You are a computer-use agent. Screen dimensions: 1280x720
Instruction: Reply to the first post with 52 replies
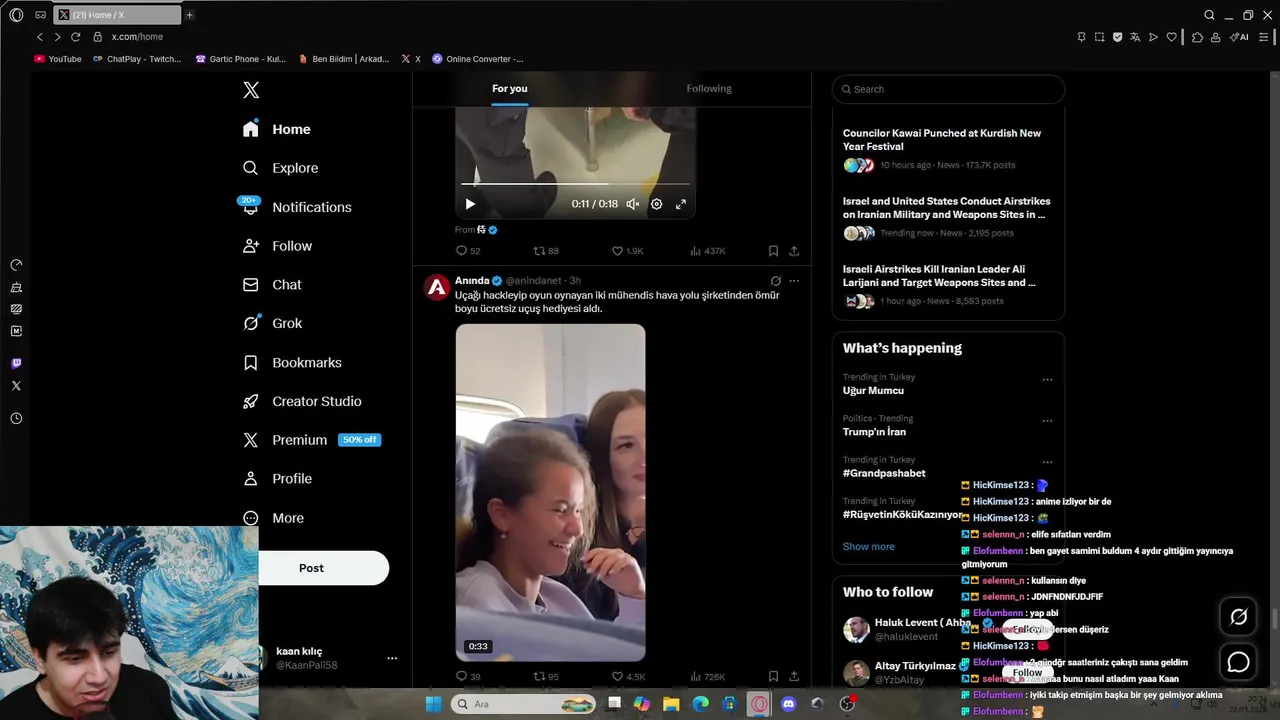[468, 251]
